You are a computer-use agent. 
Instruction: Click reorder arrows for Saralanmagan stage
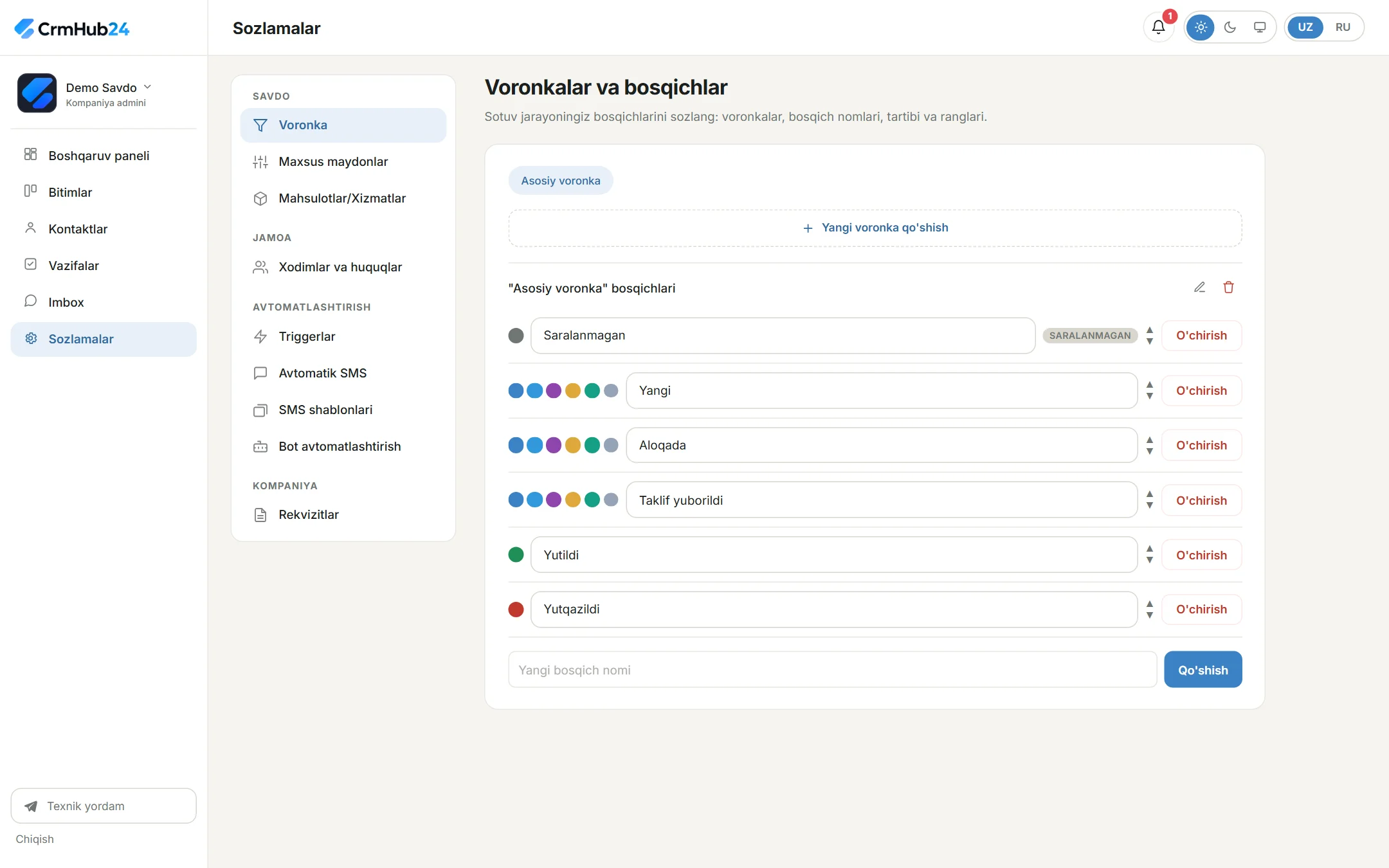[x=1150, y=336]
